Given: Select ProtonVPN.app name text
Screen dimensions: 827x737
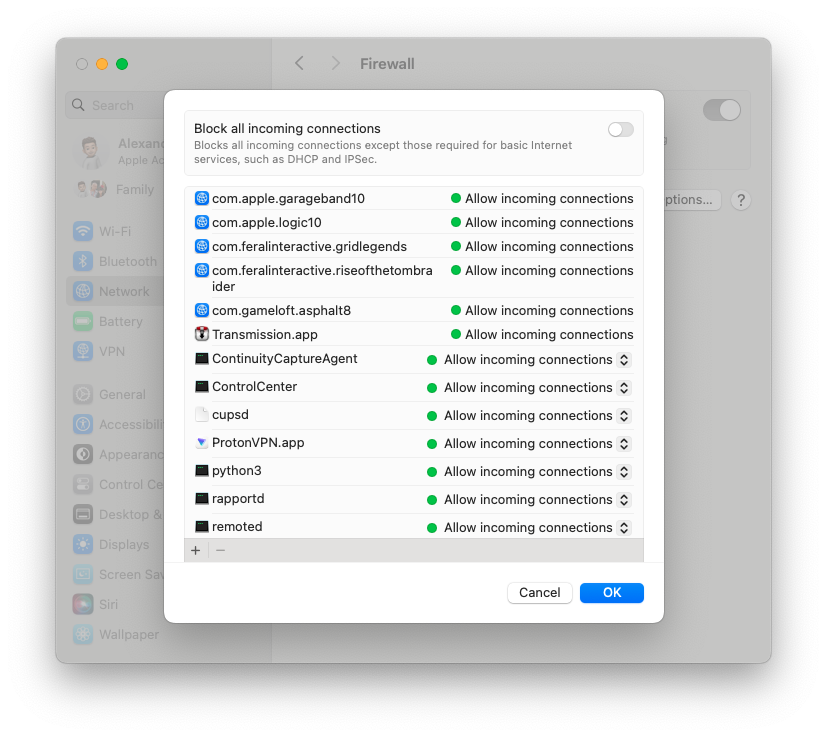Looking at the screenshot, I should pyautogui.click(x=258, y=443).
